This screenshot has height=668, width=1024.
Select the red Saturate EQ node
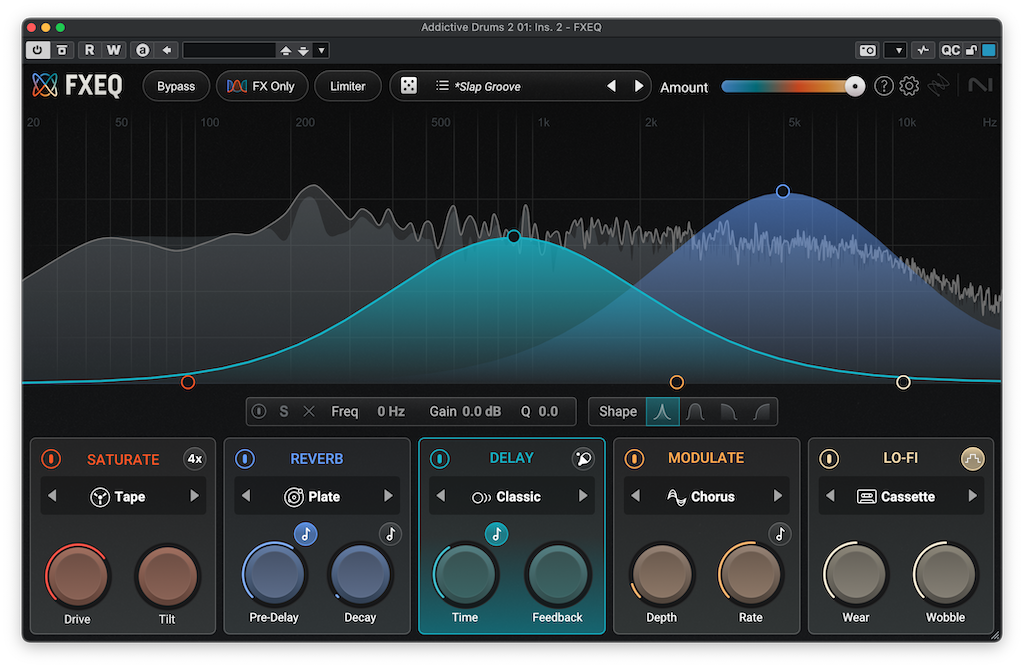coord(188,382)
